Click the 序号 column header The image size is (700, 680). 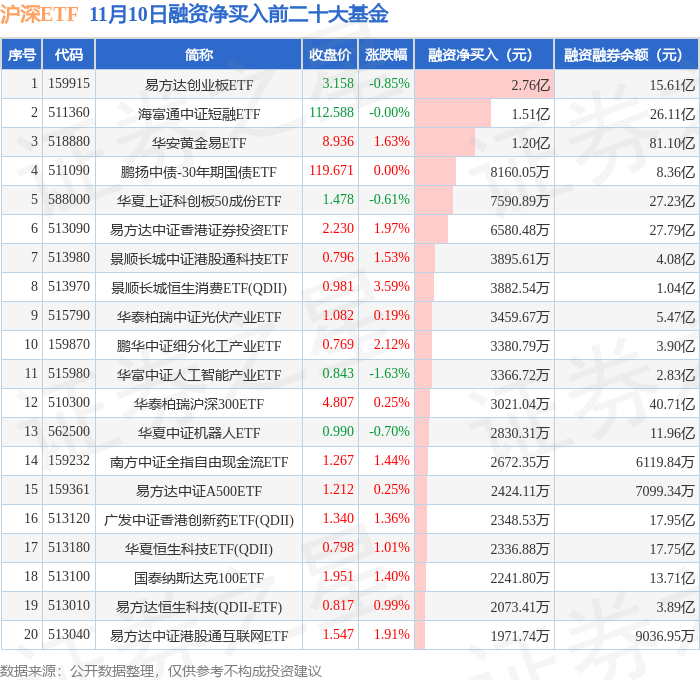pos(21,54)
